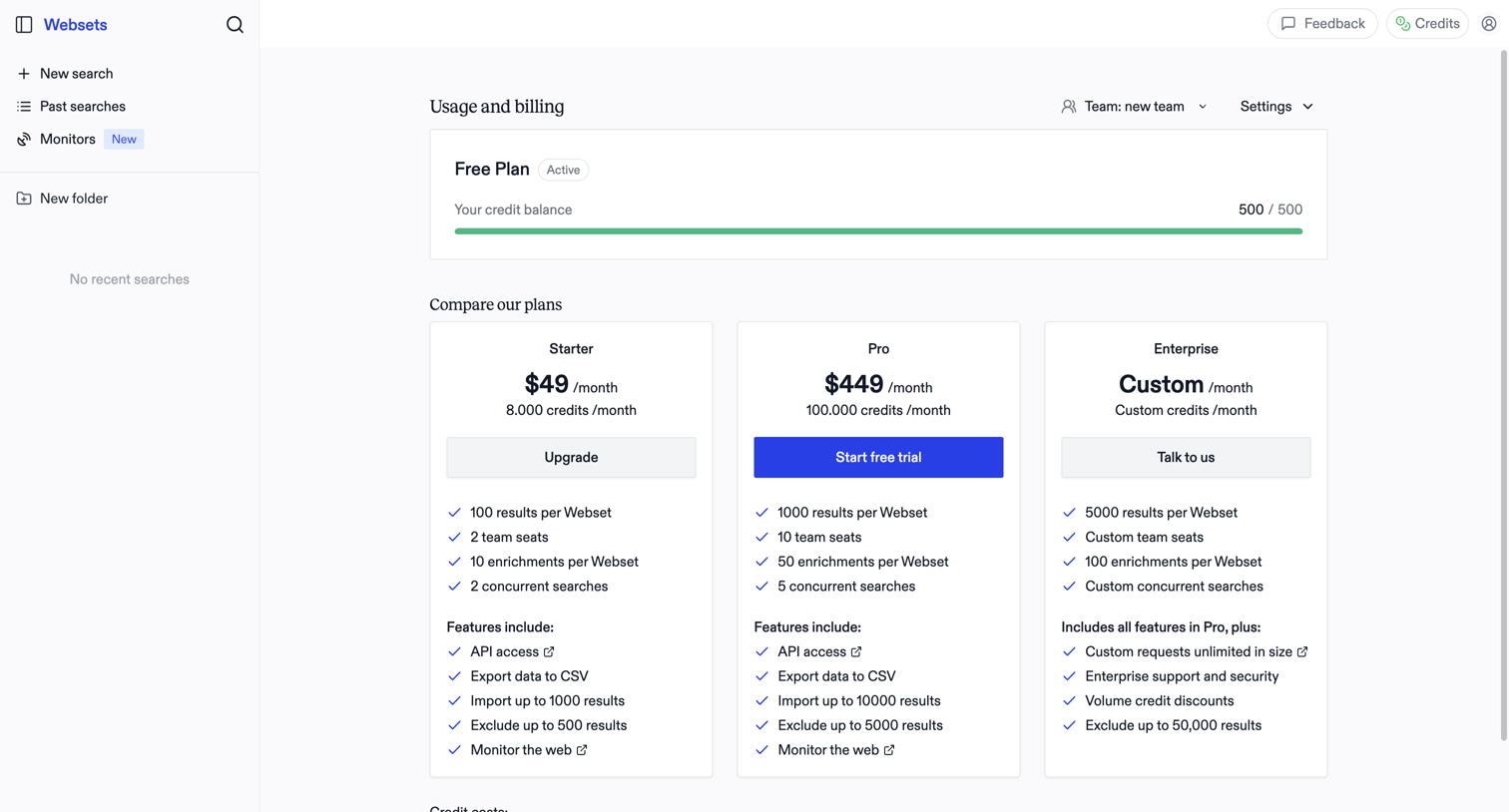The height and width of the screenshot is (812, 1509).
Task: Open Starter Monitor the web external icon
Action: [x=582, y=750]
